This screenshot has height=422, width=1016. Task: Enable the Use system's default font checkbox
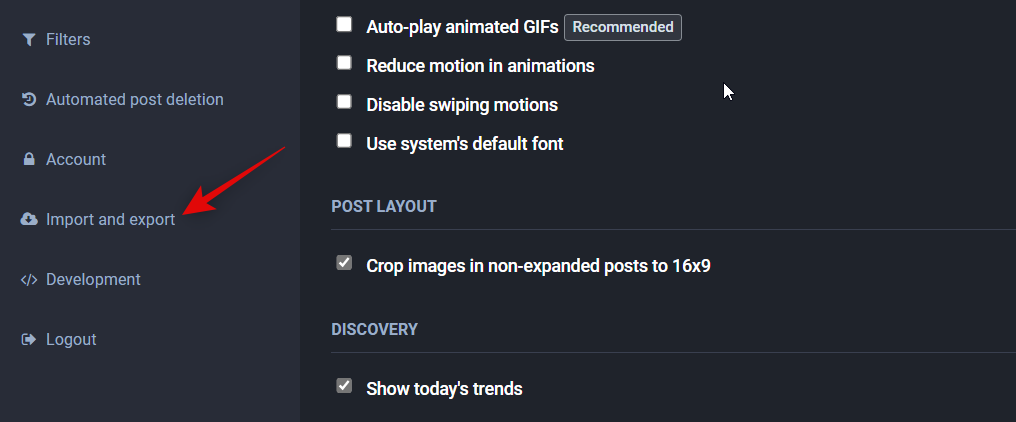click(344, 141)
